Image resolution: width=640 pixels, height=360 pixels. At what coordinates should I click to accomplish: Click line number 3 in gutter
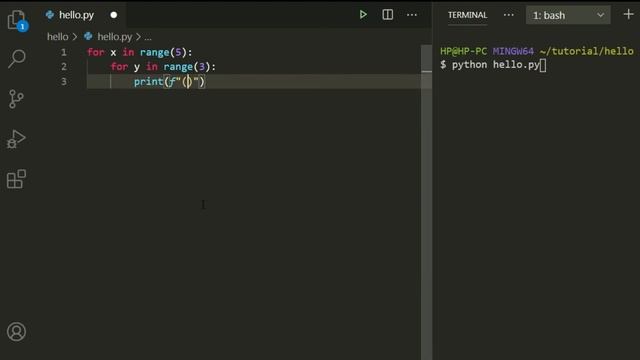[64, 82]
